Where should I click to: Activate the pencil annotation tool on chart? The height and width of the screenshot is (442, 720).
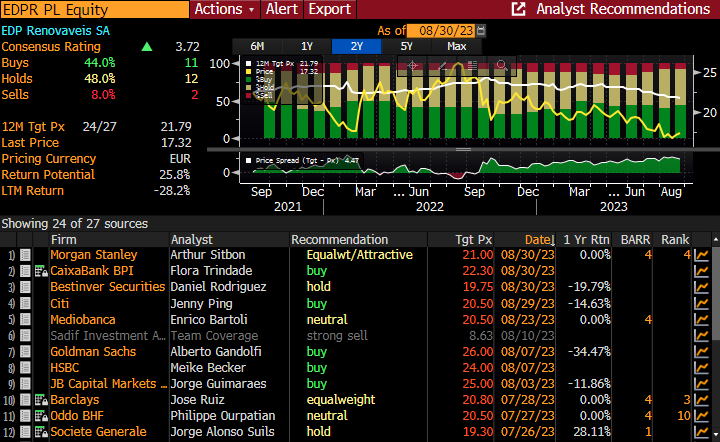(x=441, y=65)
